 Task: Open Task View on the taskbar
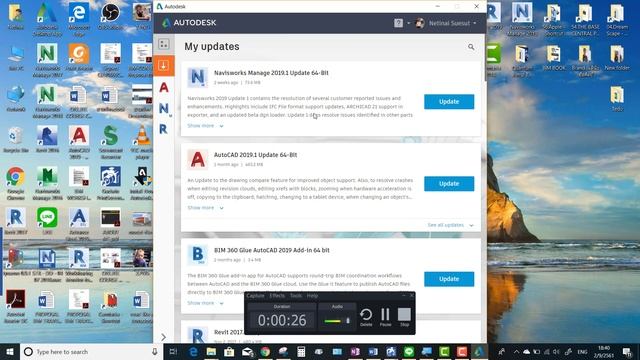(173, 351)
